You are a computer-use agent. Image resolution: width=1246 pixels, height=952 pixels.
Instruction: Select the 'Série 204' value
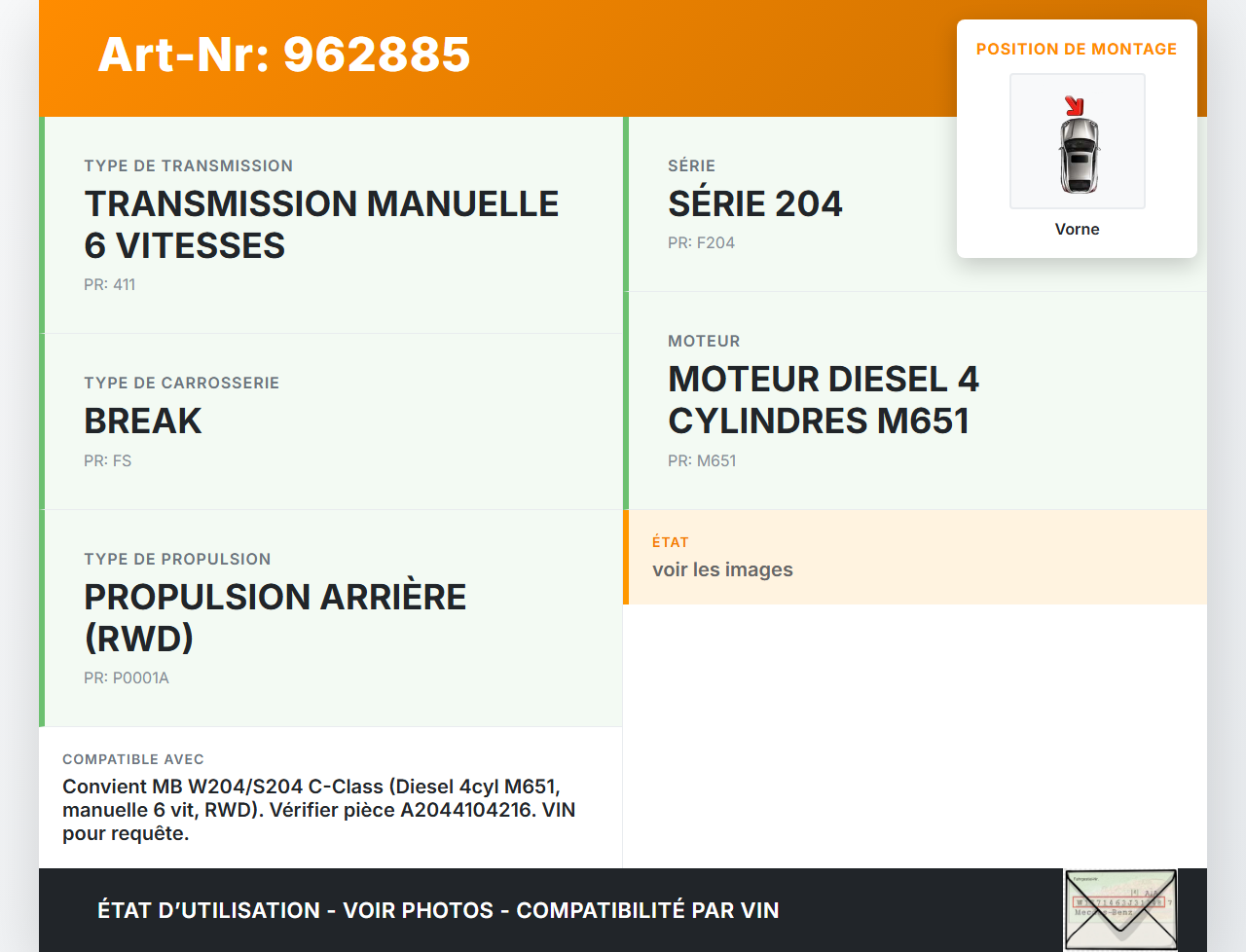click(x=754, y=203)
